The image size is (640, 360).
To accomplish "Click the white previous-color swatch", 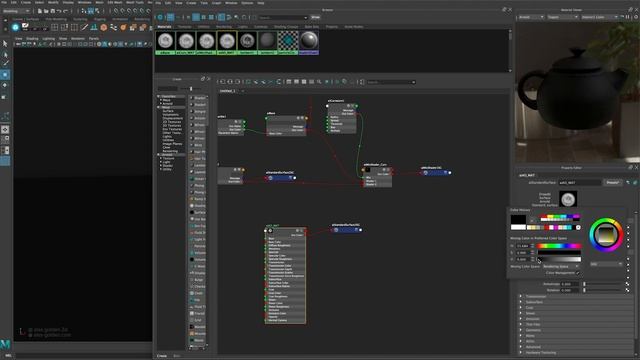I will (518, 227).
